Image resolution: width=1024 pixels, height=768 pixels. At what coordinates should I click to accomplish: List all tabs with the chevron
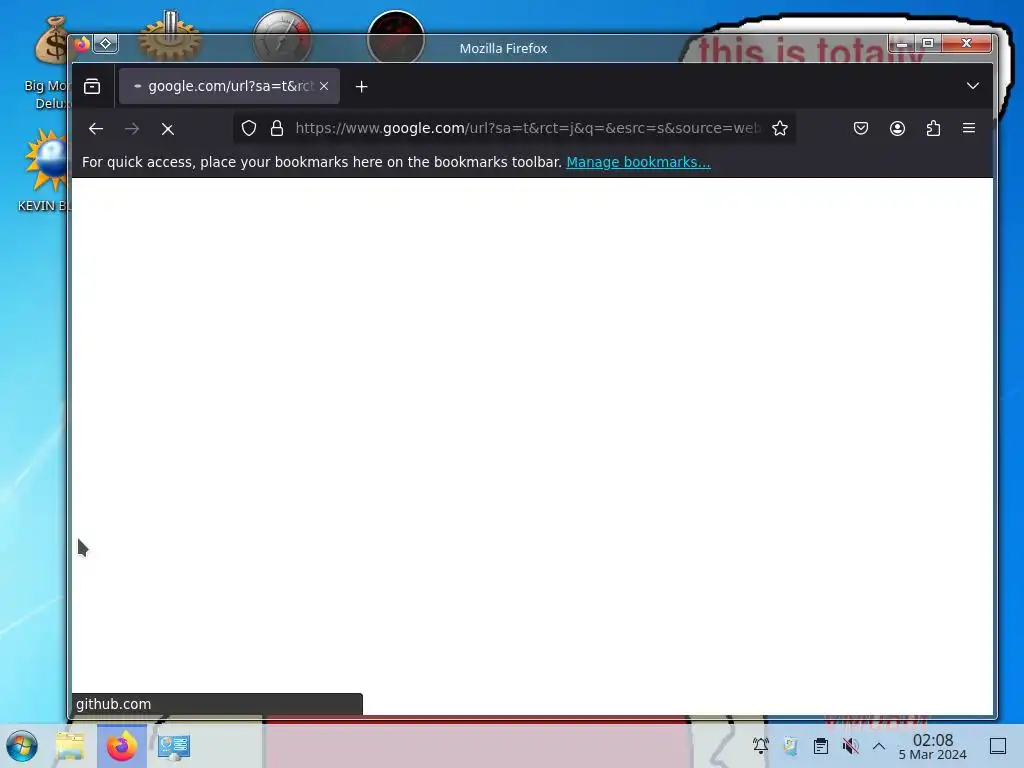973,86
